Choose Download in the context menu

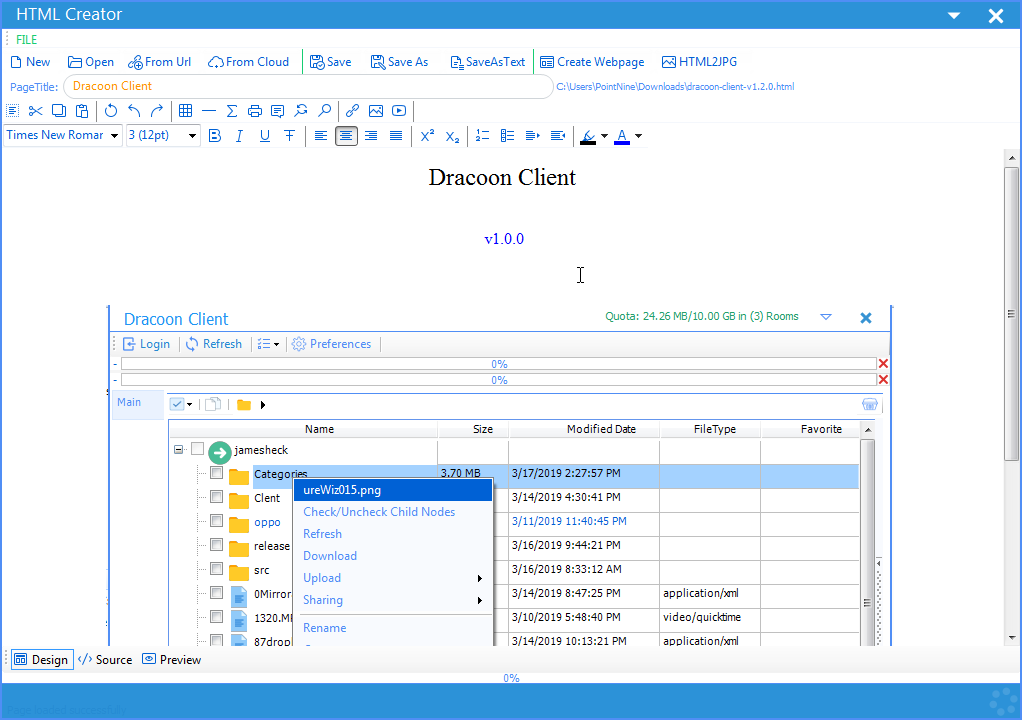pos(330,556)
